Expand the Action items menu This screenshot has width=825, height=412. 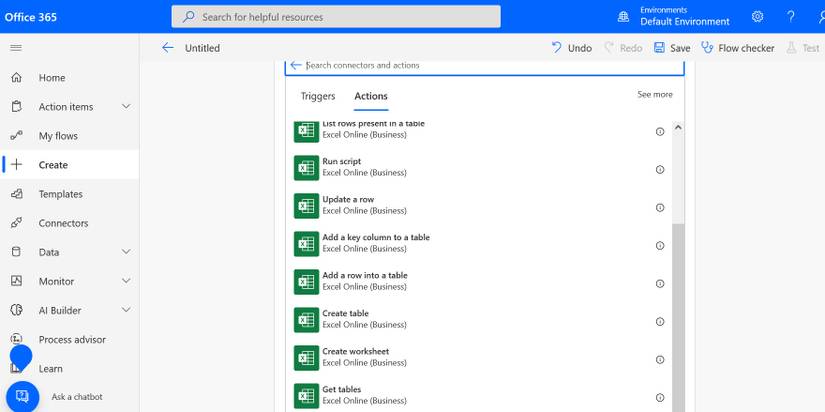(126, 107)
